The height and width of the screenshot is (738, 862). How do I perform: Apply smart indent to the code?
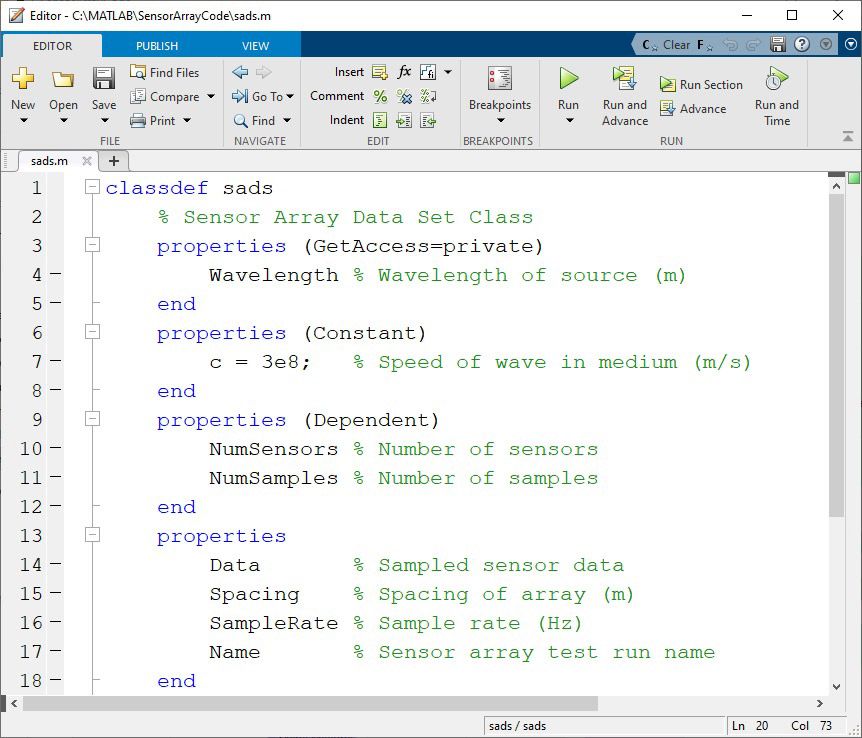click(379, 120)
